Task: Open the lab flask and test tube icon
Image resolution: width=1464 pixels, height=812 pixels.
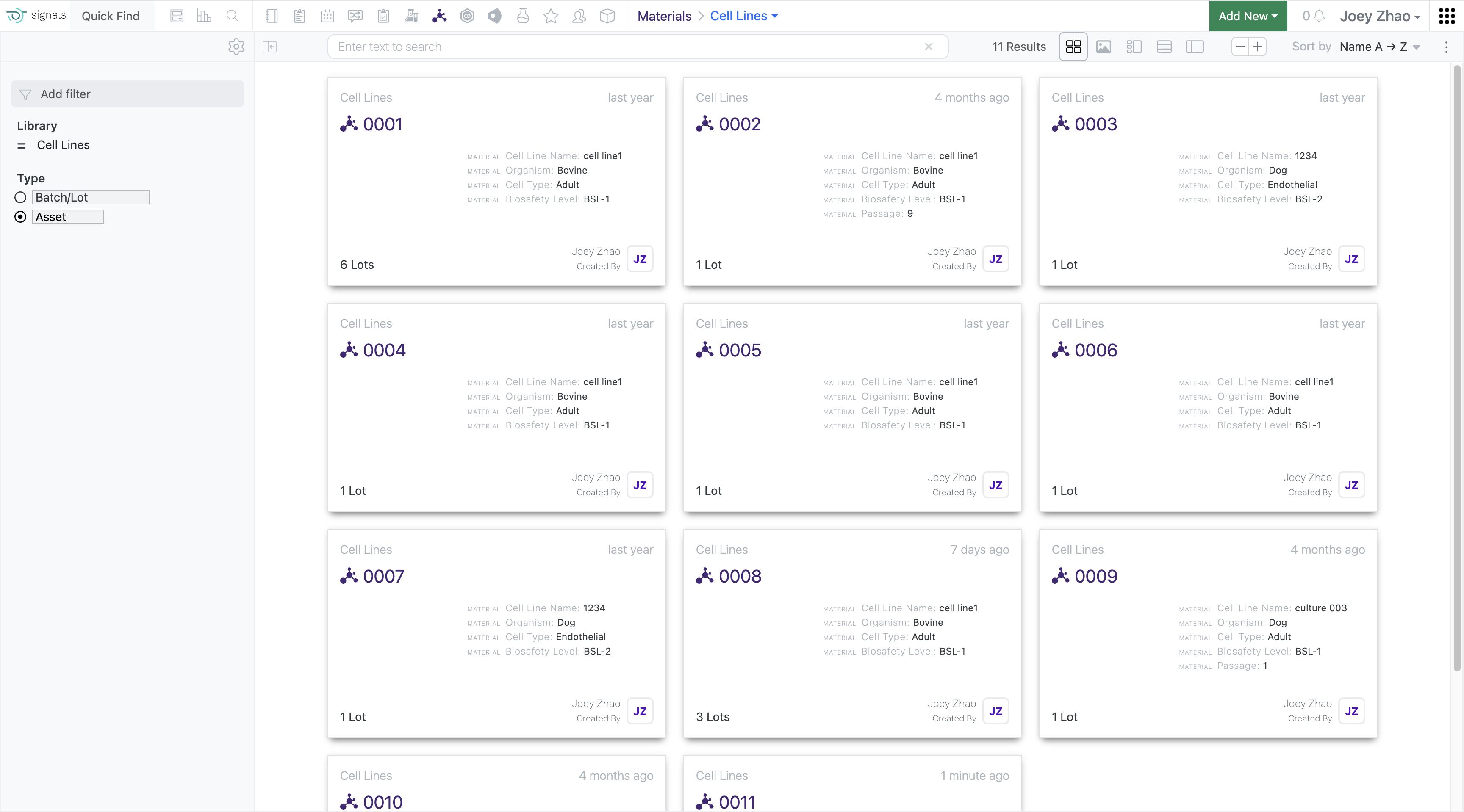Action: 411,16
